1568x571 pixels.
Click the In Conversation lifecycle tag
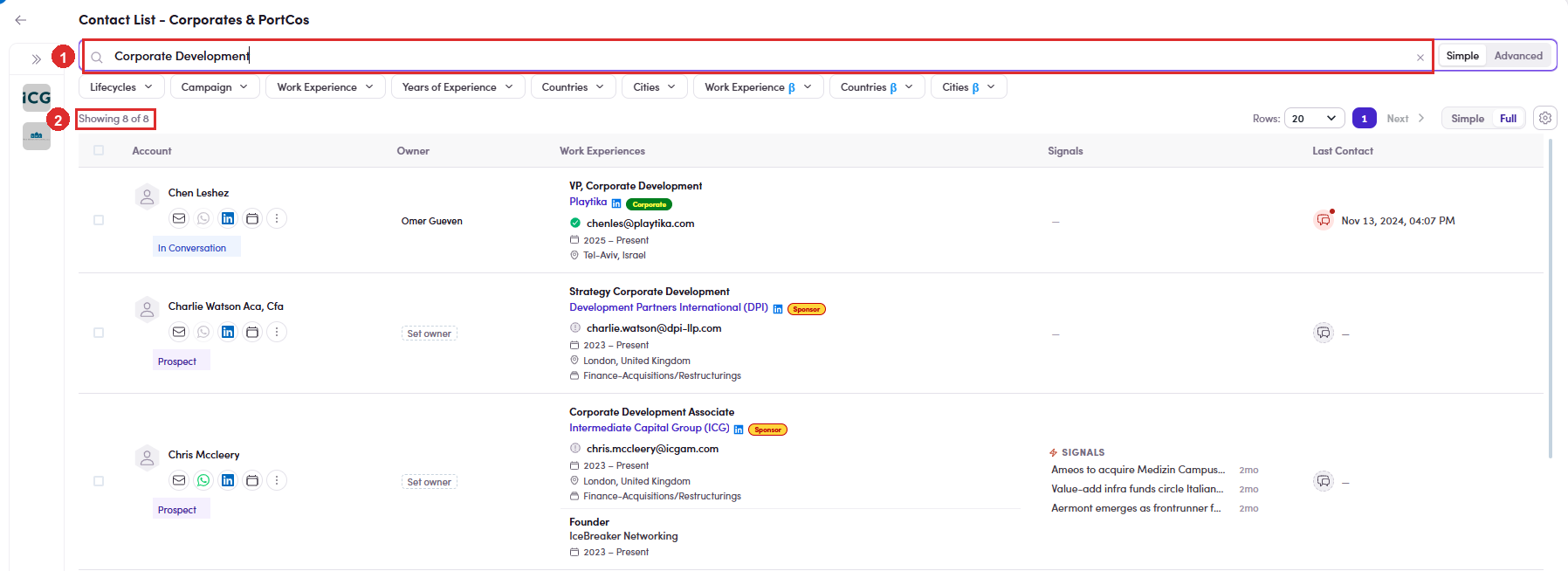(196, 248)
